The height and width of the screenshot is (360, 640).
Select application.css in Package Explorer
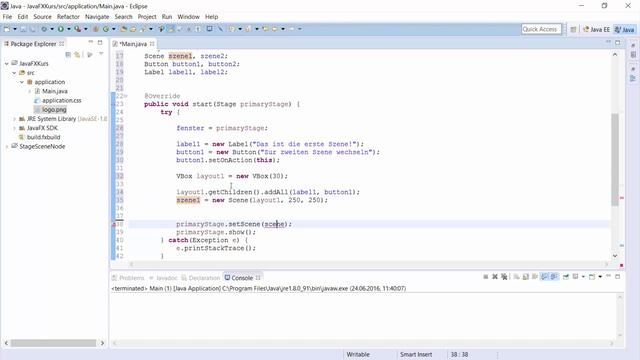[x=58, y=100]
